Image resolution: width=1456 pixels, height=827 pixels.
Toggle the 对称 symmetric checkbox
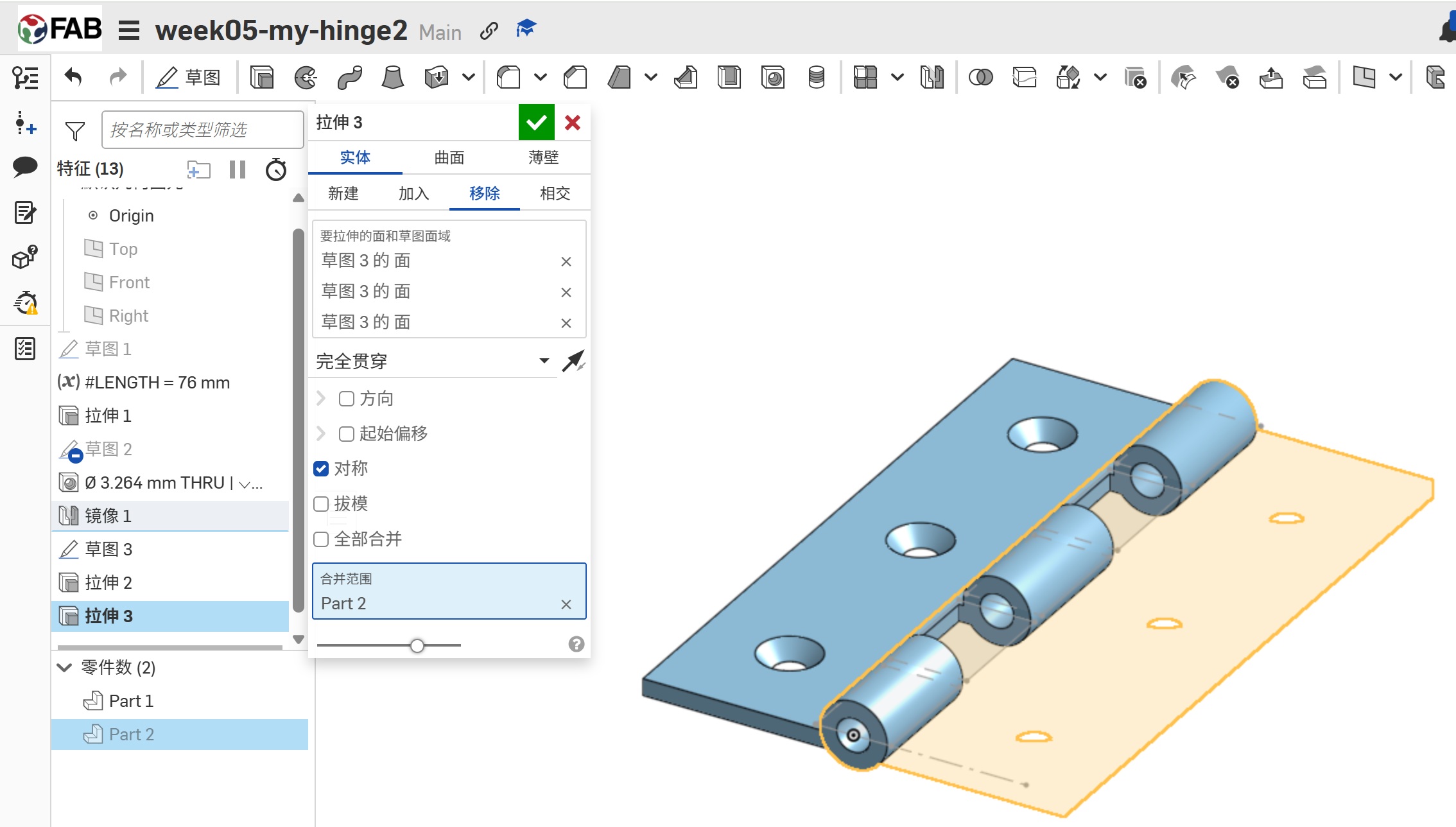click(x=321, y=469)
